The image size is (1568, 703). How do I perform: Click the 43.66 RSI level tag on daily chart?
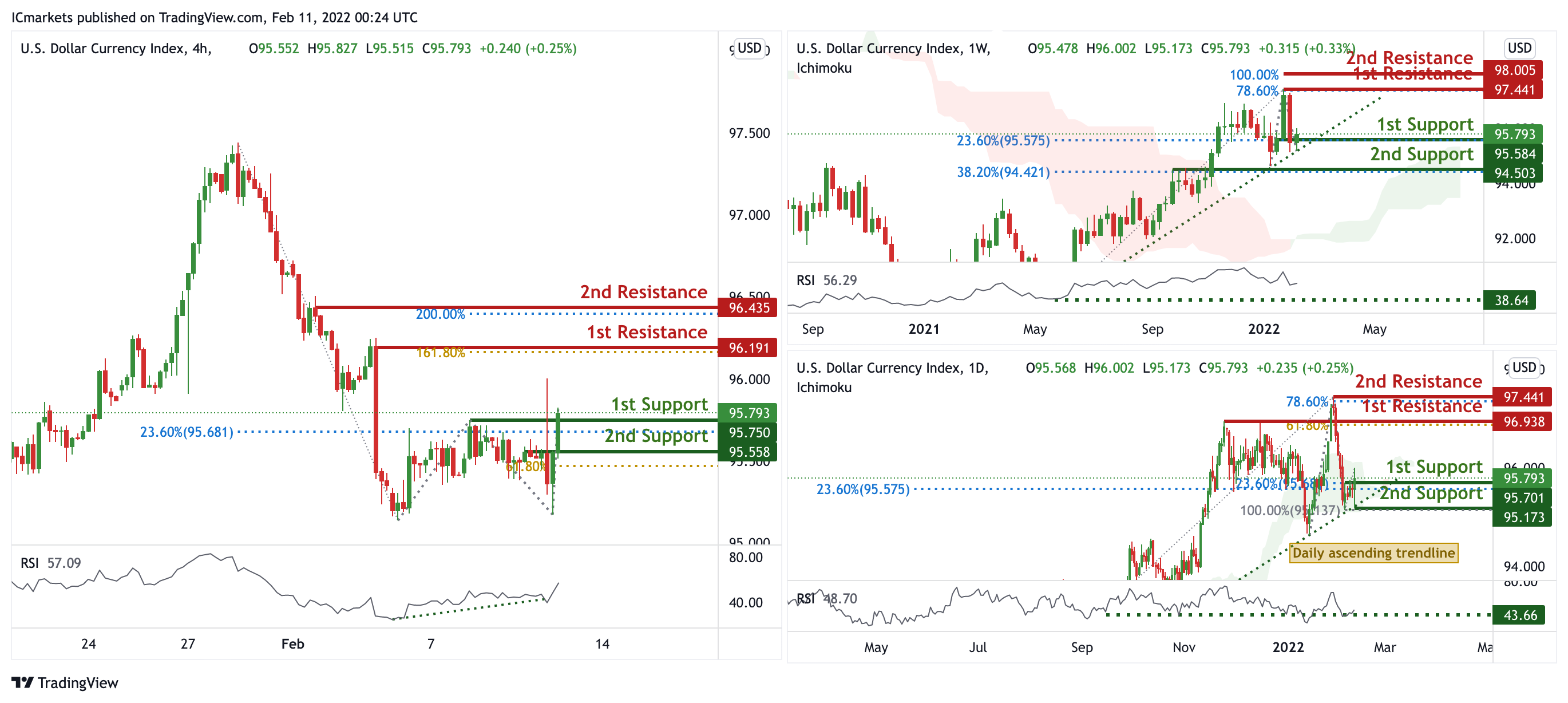(x=1520, y=615)
